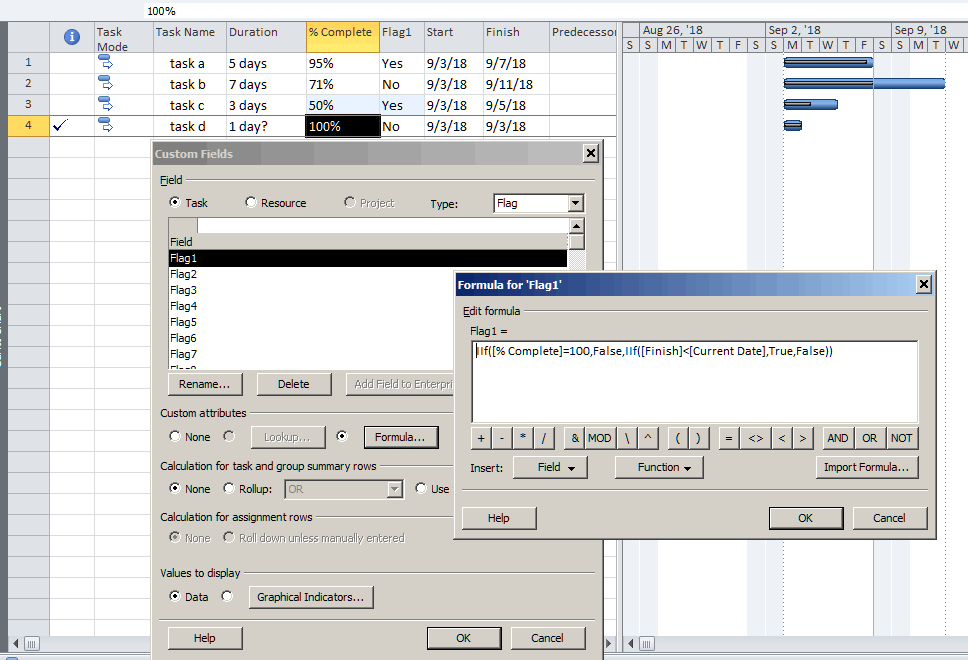The width and height of the screenshot is (968, 660).
Task: Select None for summary rows calculation
Action: pos(175,488)
